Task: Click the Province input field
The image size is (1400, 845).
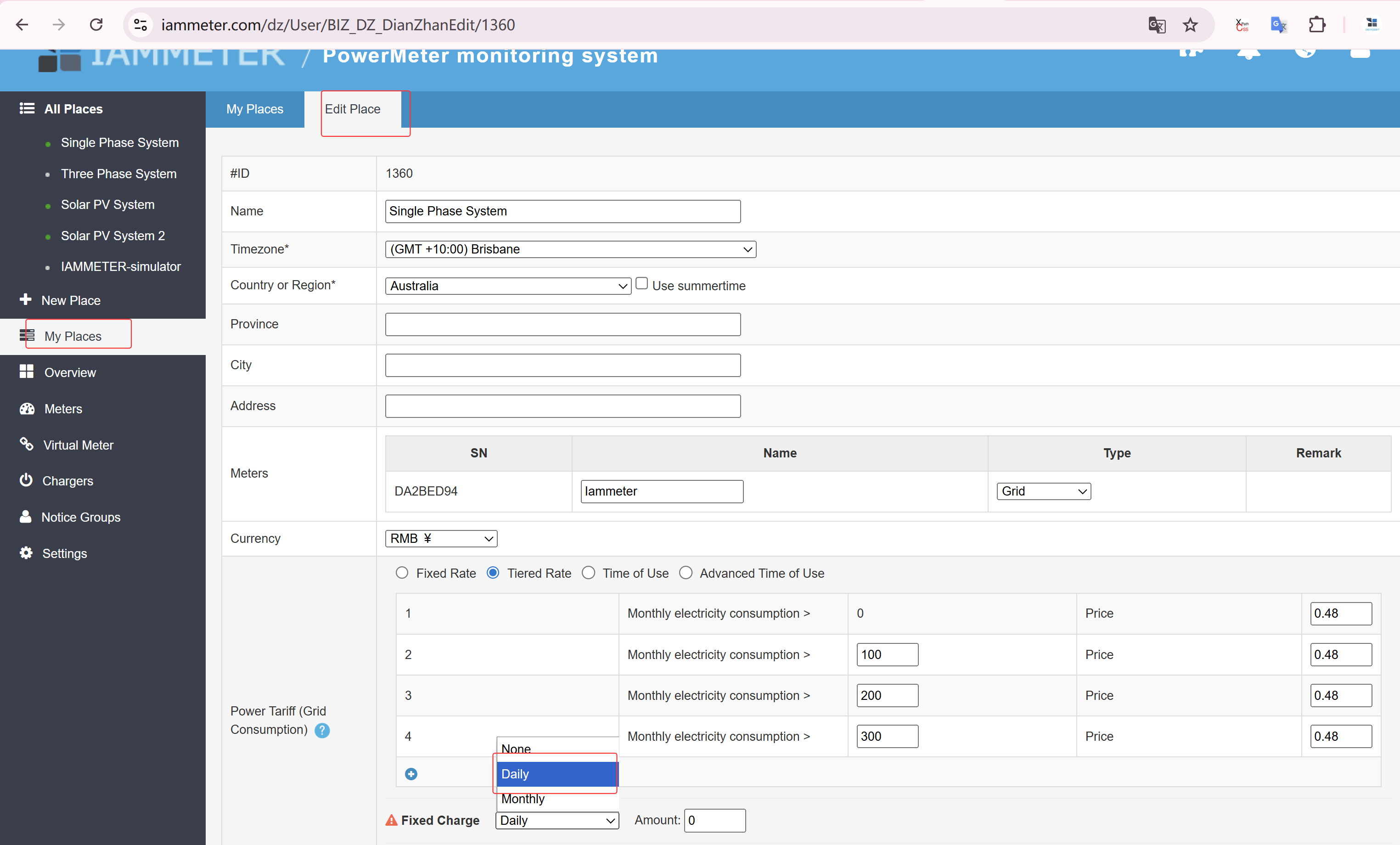Action: tap(562, 324)
